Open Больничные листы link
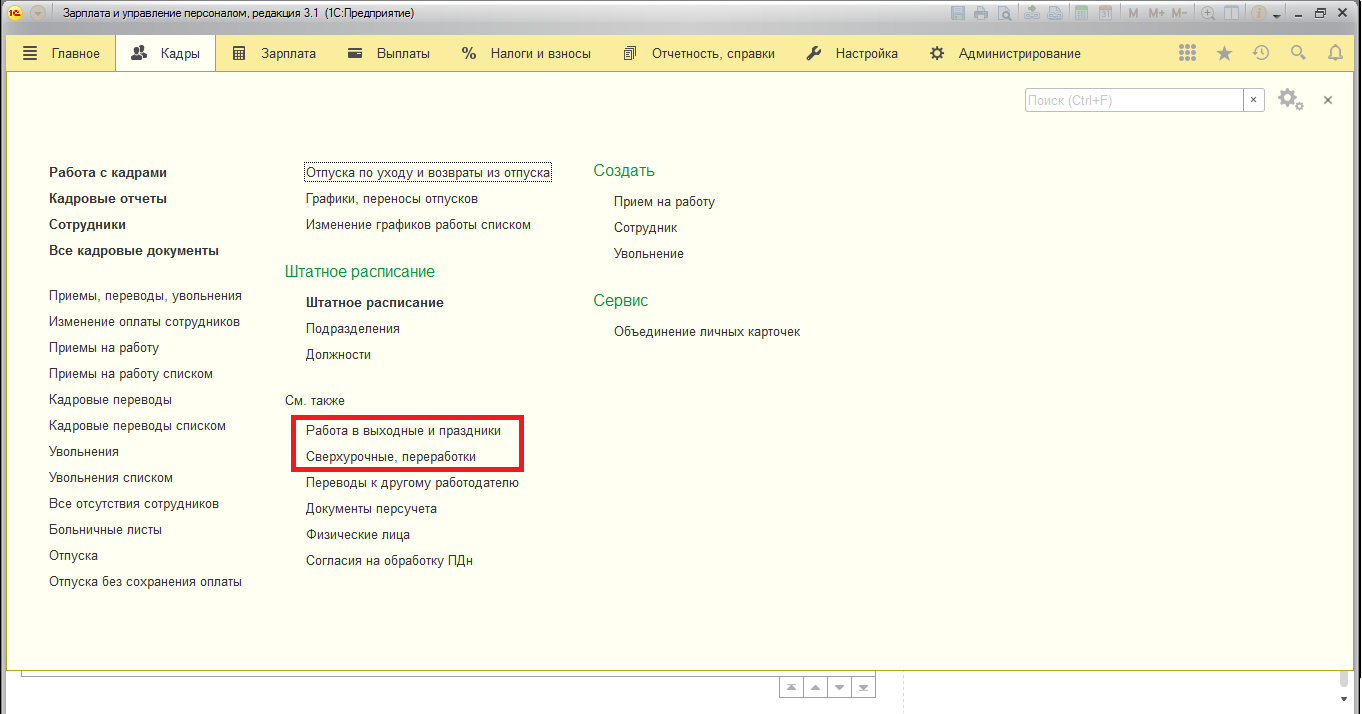This screenshot has width=1362, height=714. 105,530
